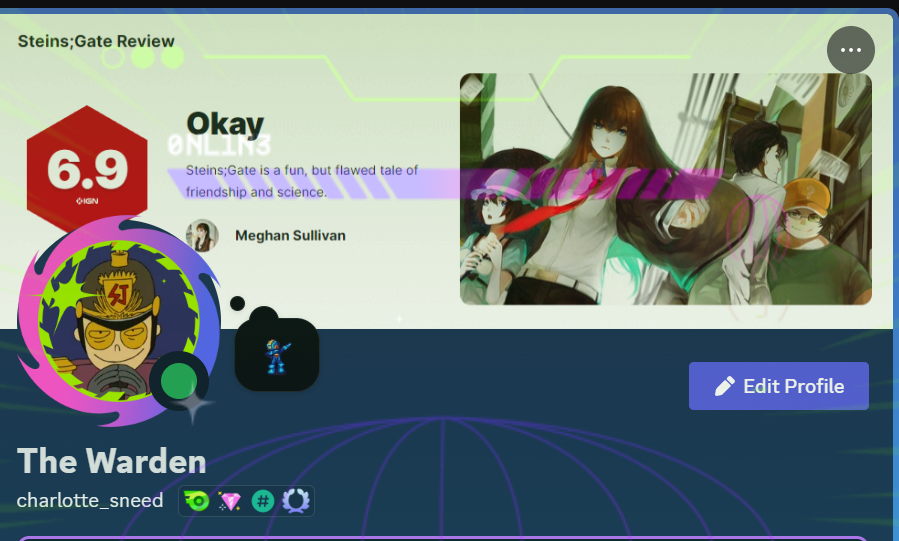Click the pencil icon in Edit Profile

click(x=725, y=386)
